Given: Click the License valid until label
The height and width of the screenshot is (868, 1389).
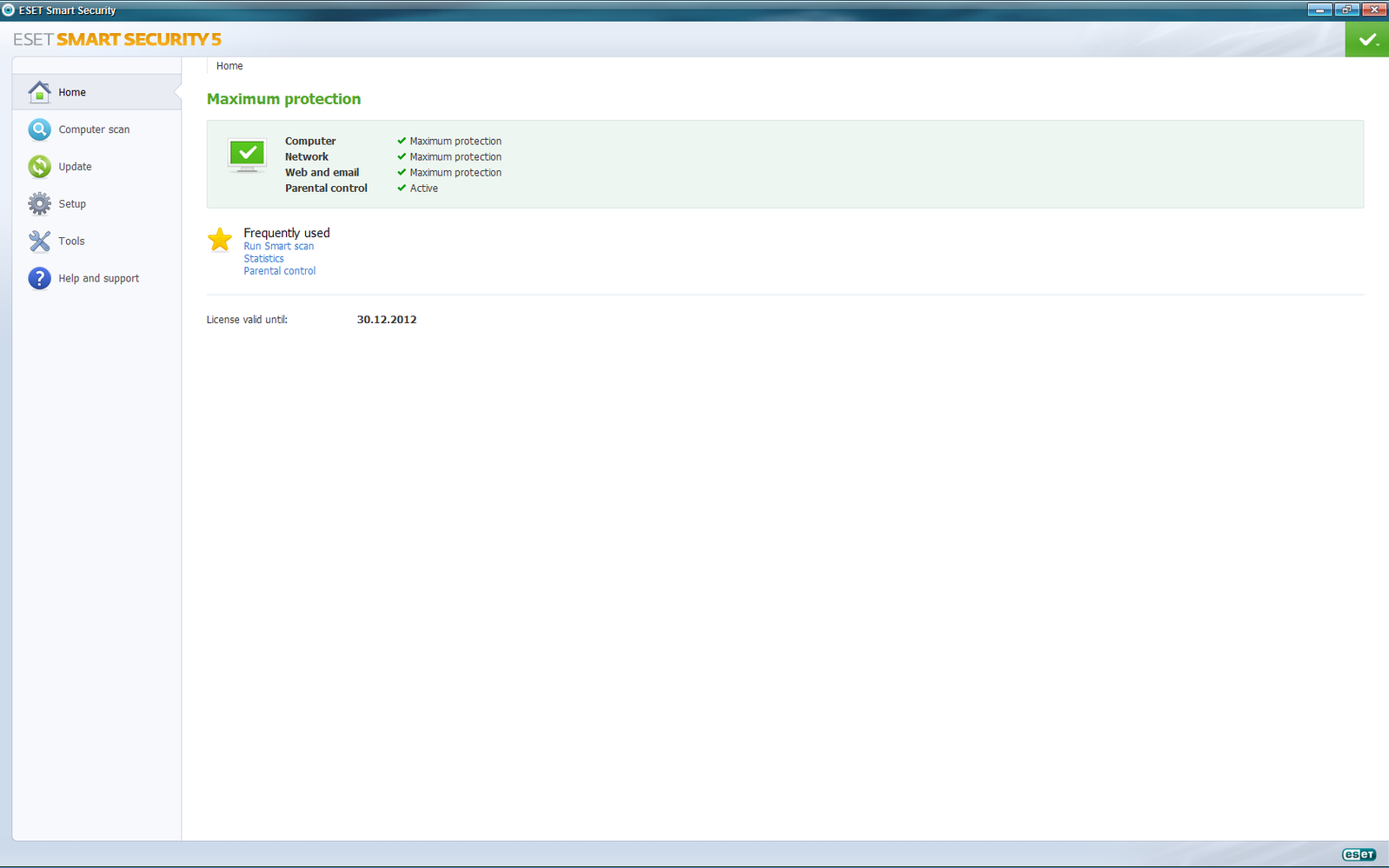Looking at the screenshot, I should click(x=247, y=320).
